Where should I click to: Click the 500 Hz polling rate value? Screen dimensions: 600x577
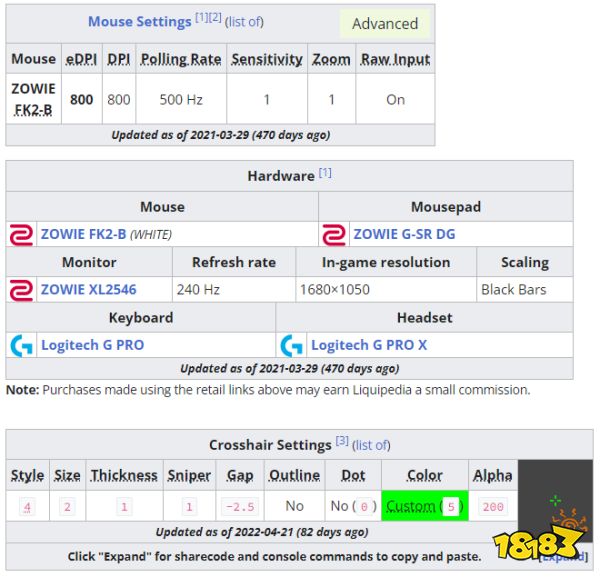(181, 100)
